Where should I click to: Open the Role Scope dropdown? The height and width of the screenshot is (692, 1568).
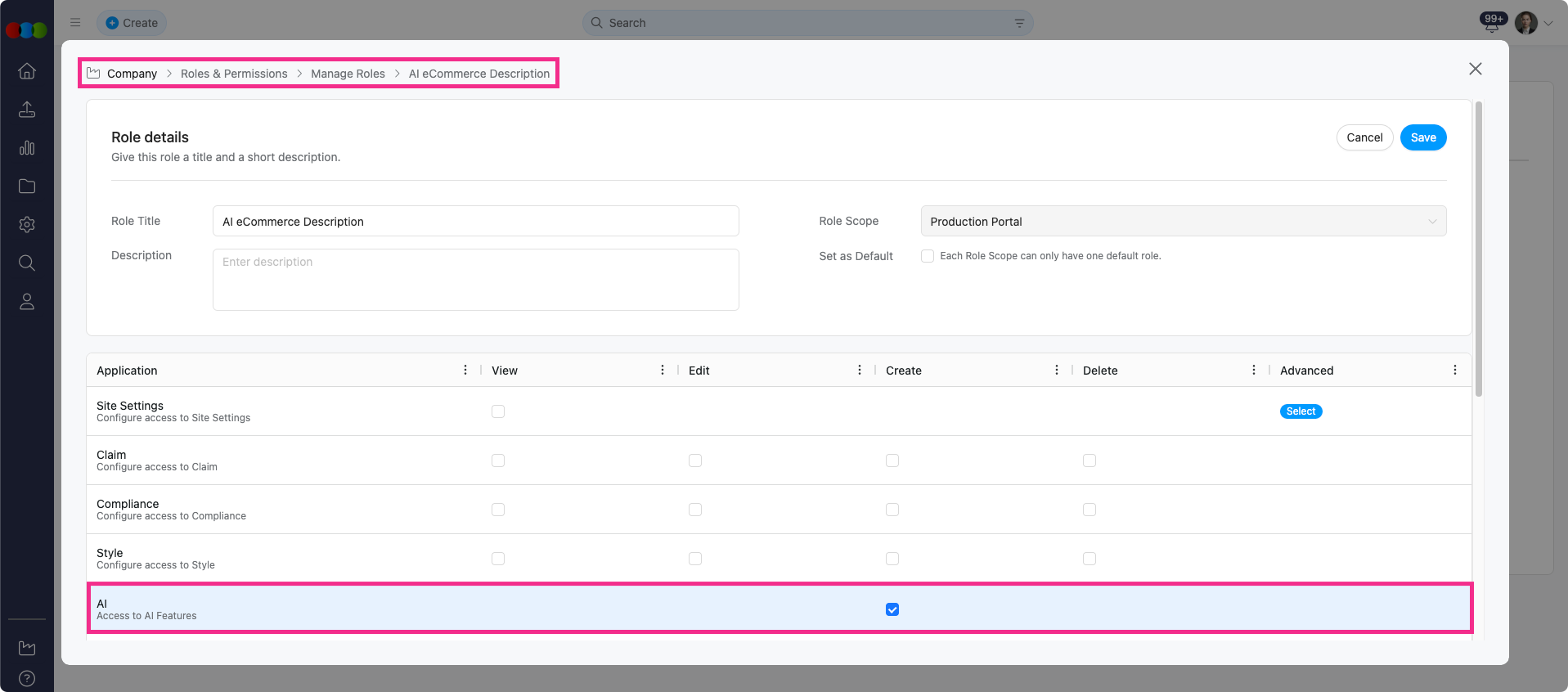1183,222
